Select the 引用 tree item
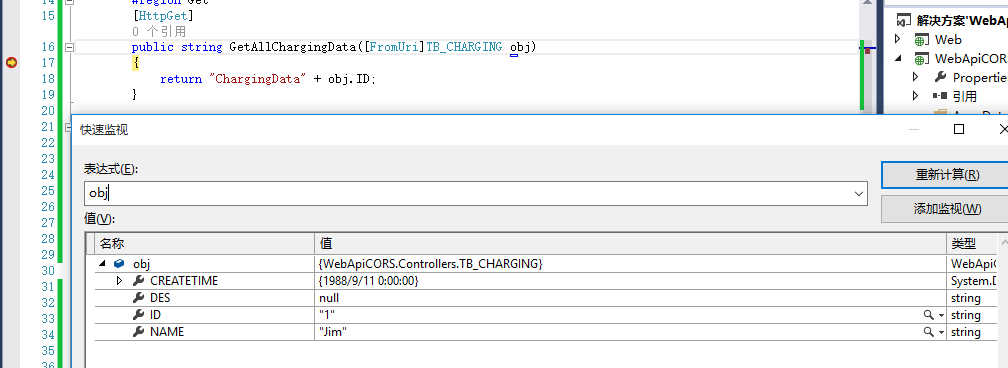This screenshot has height=368, width=1008. (965, 97)
